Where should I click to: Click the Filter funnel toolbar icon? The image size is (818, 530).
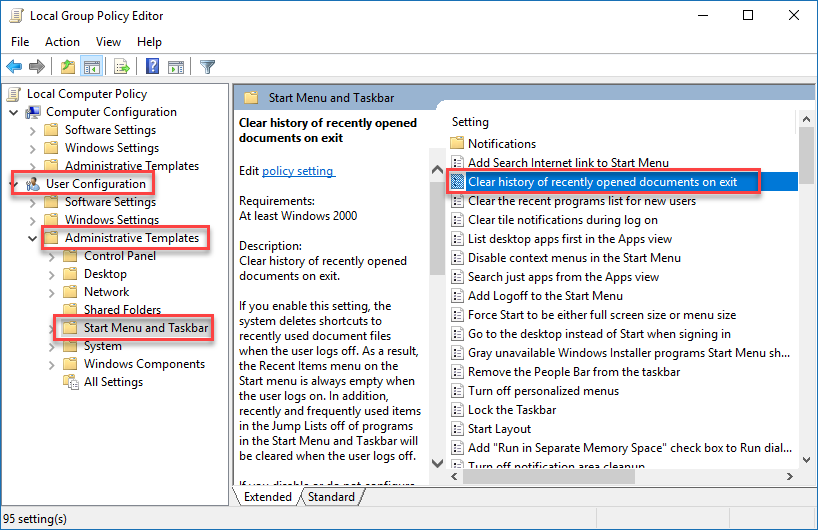(x=207, y=67)
